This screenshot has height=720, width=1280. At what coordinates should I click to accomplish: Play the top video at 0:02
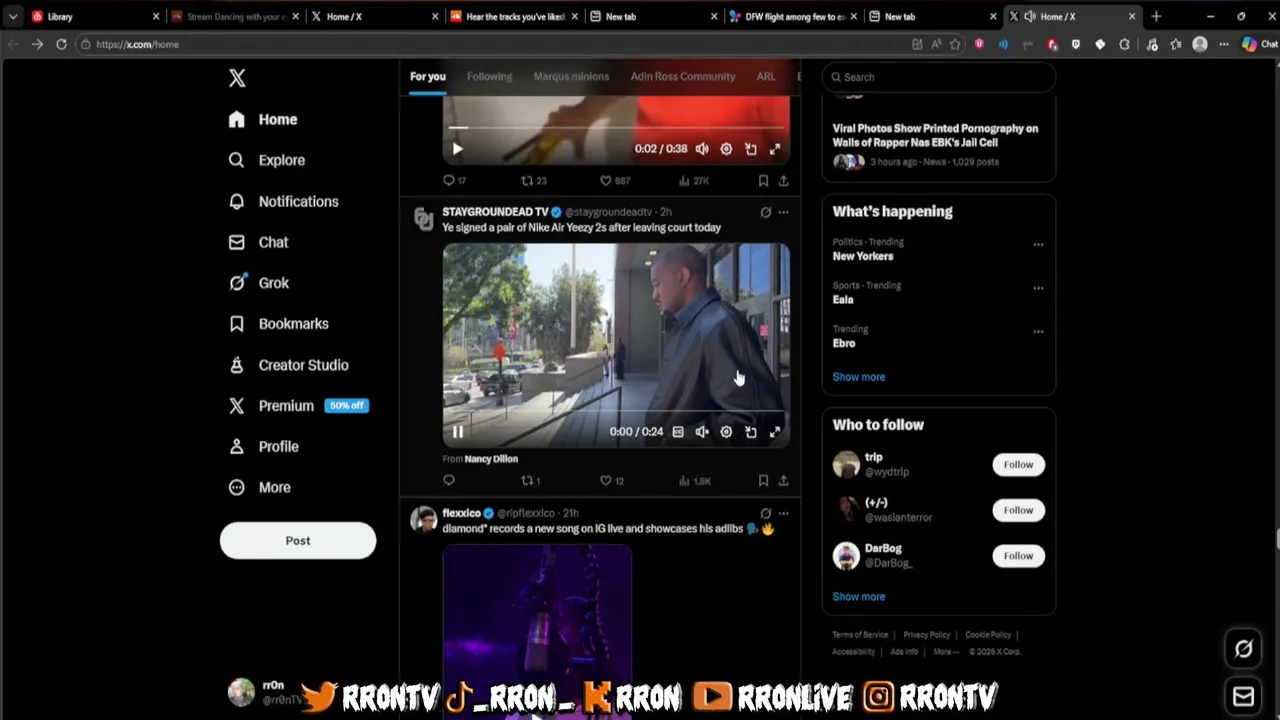click(457, 149)
